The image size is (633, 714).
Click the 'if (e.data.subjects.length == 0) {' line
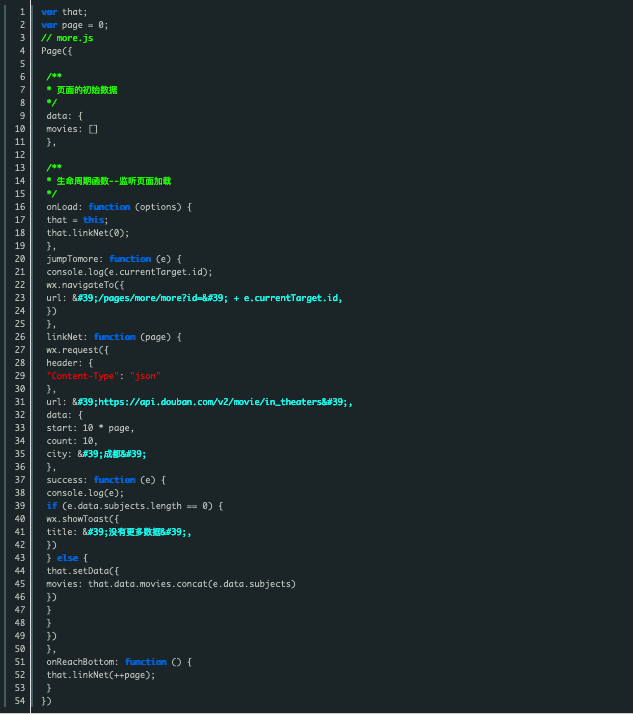pyautogui.click(x=134, y=506)
